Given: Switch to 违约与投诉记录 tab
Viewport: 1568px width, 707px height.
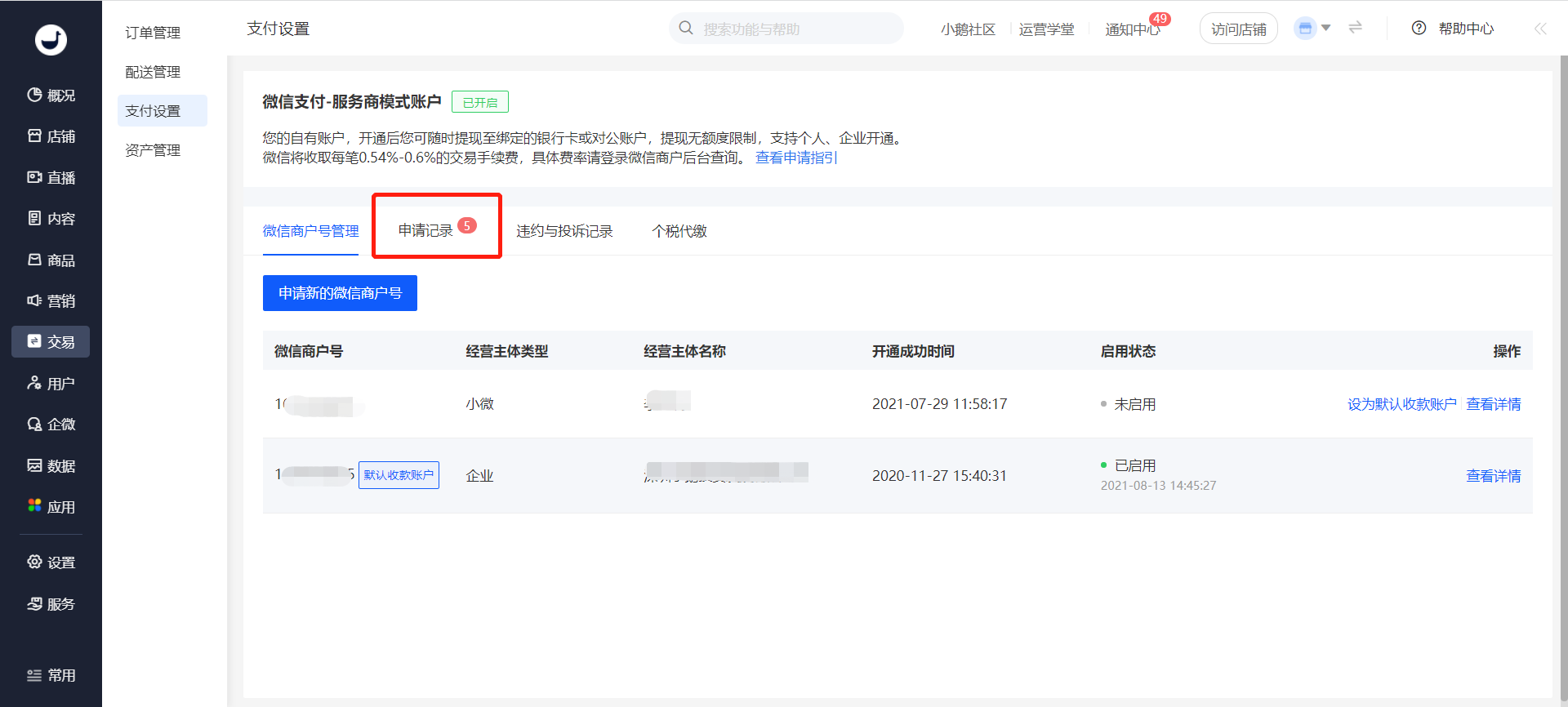Looking at the screenshot, I should [564, 231].
